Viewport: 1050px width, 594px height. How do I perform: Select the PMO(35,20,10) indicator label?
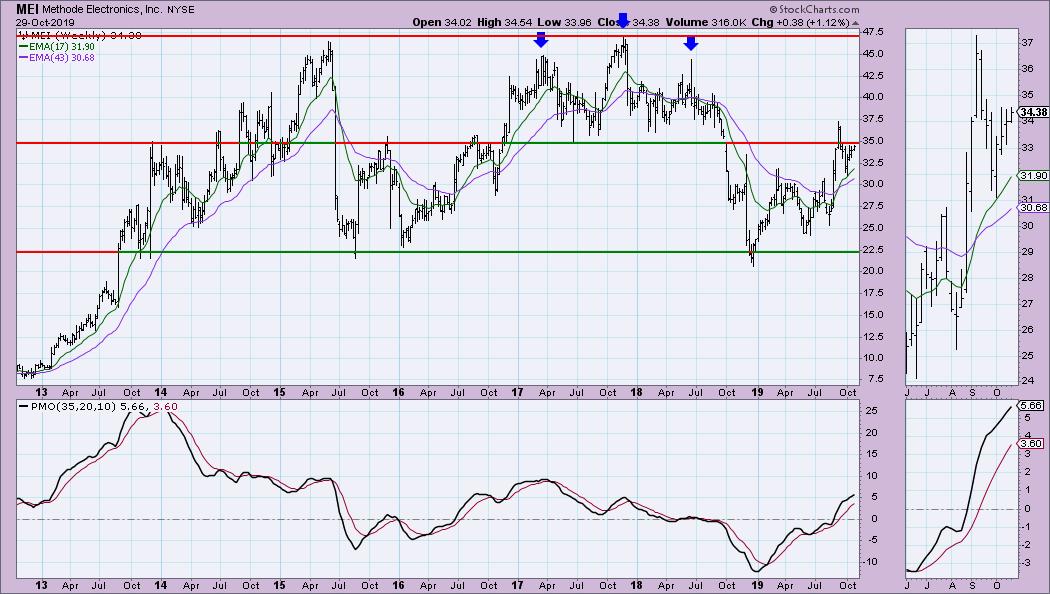74,406
